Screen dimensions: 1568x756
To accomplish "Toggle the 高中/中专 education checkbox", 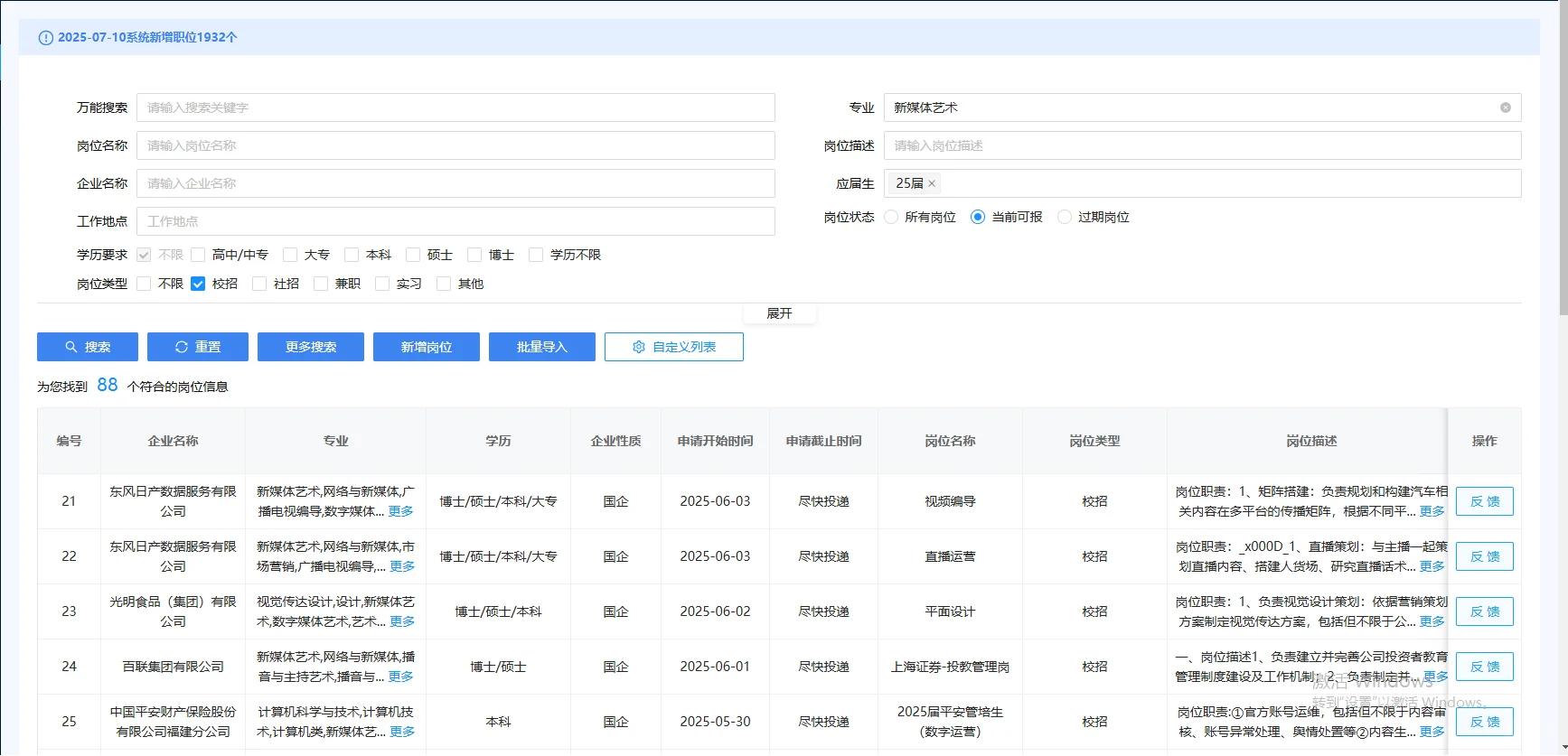I will [x=198, y=255].
